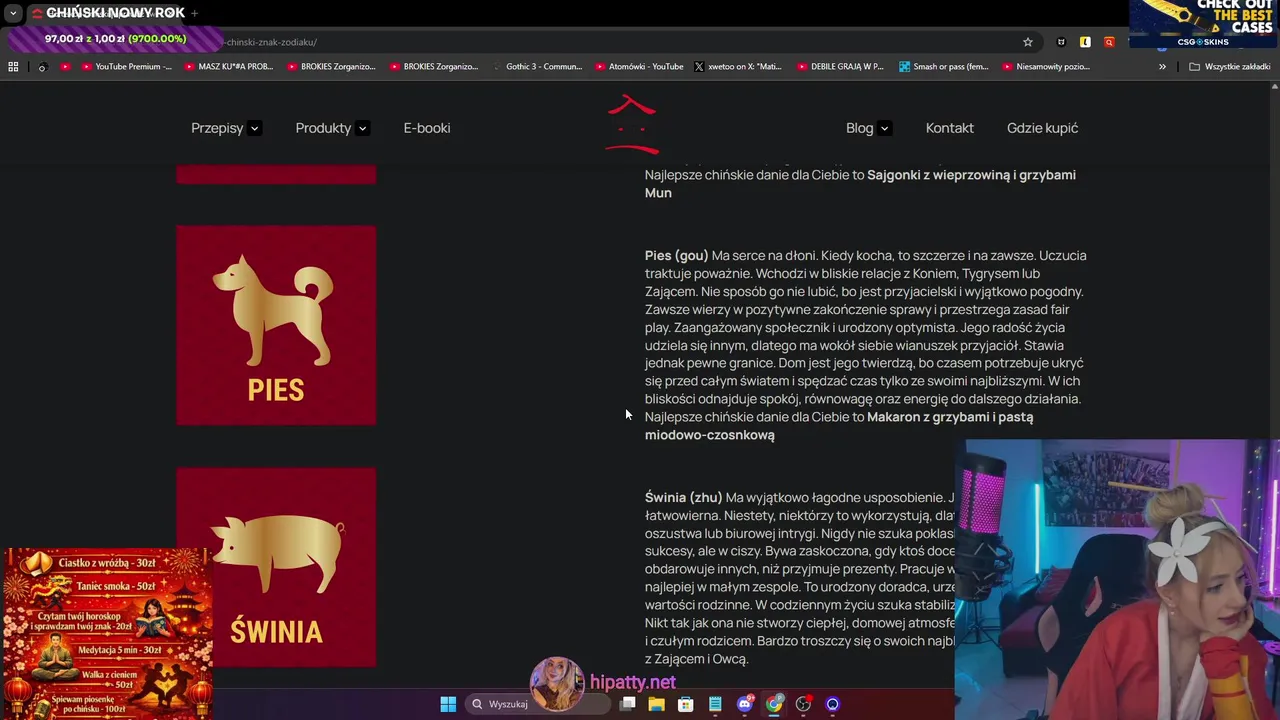
Task: Open the E-booki page
Action: (x=427, y=128)
